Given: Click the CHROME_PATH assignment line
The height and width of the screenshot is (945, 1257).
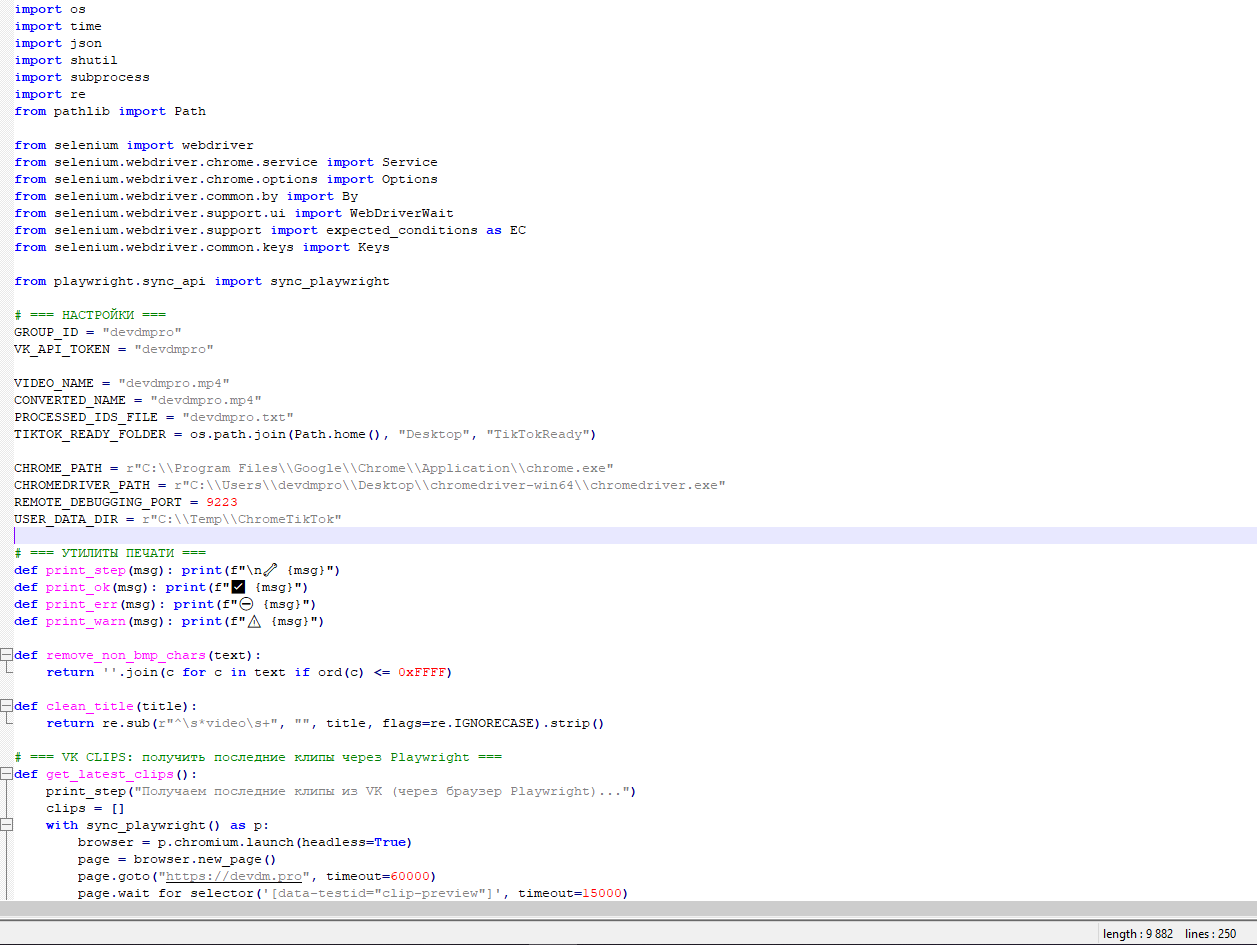Looking at the screenshot, I should coord(314,468).
